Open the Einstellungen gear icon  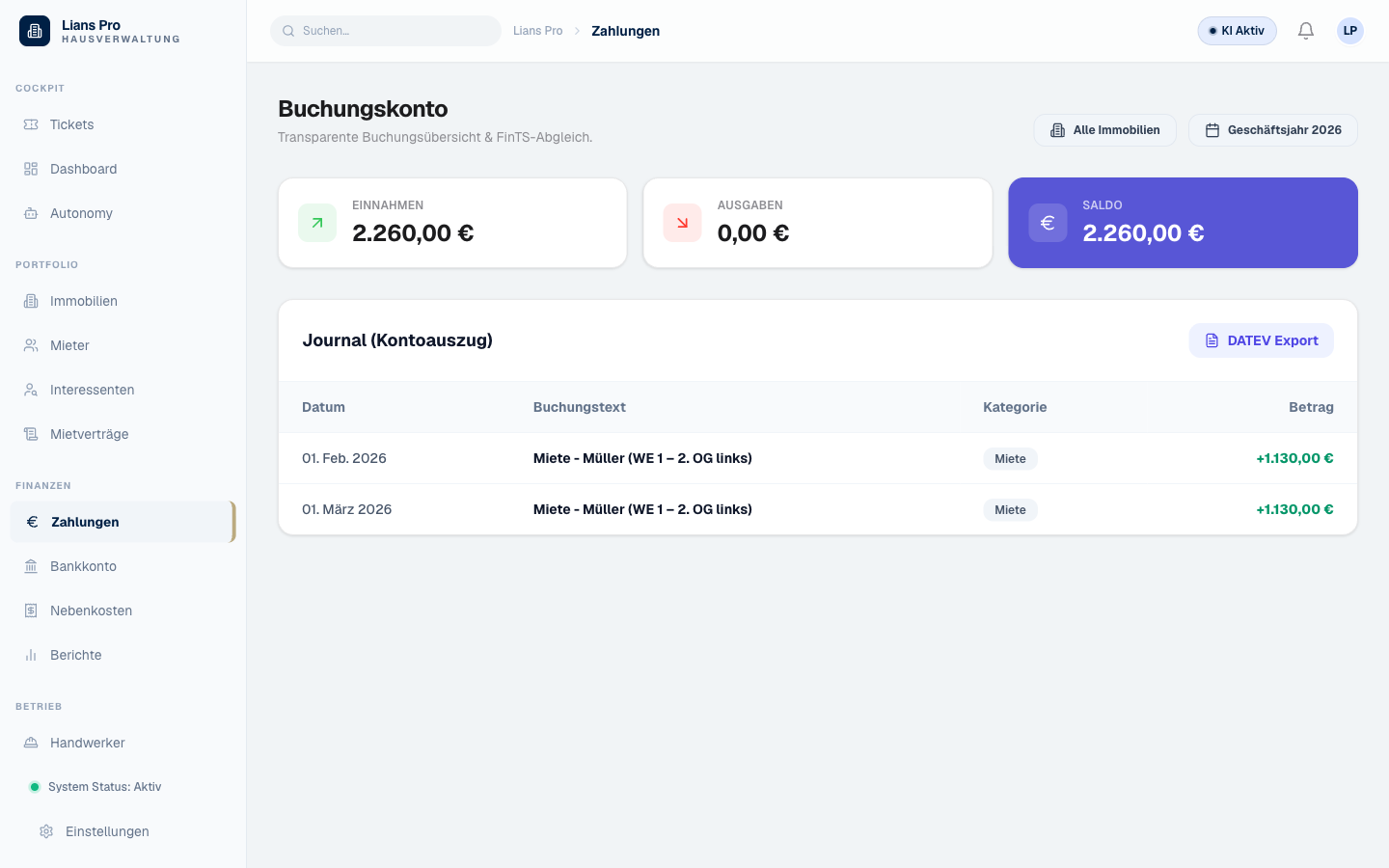[46, 831]
